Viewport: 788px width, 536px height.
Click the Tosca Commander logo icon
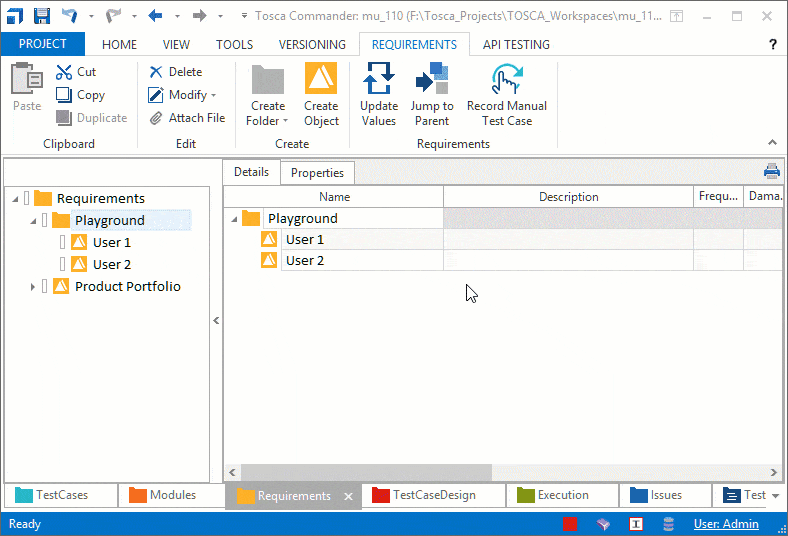pyautogui.click(x=15, y=16)
